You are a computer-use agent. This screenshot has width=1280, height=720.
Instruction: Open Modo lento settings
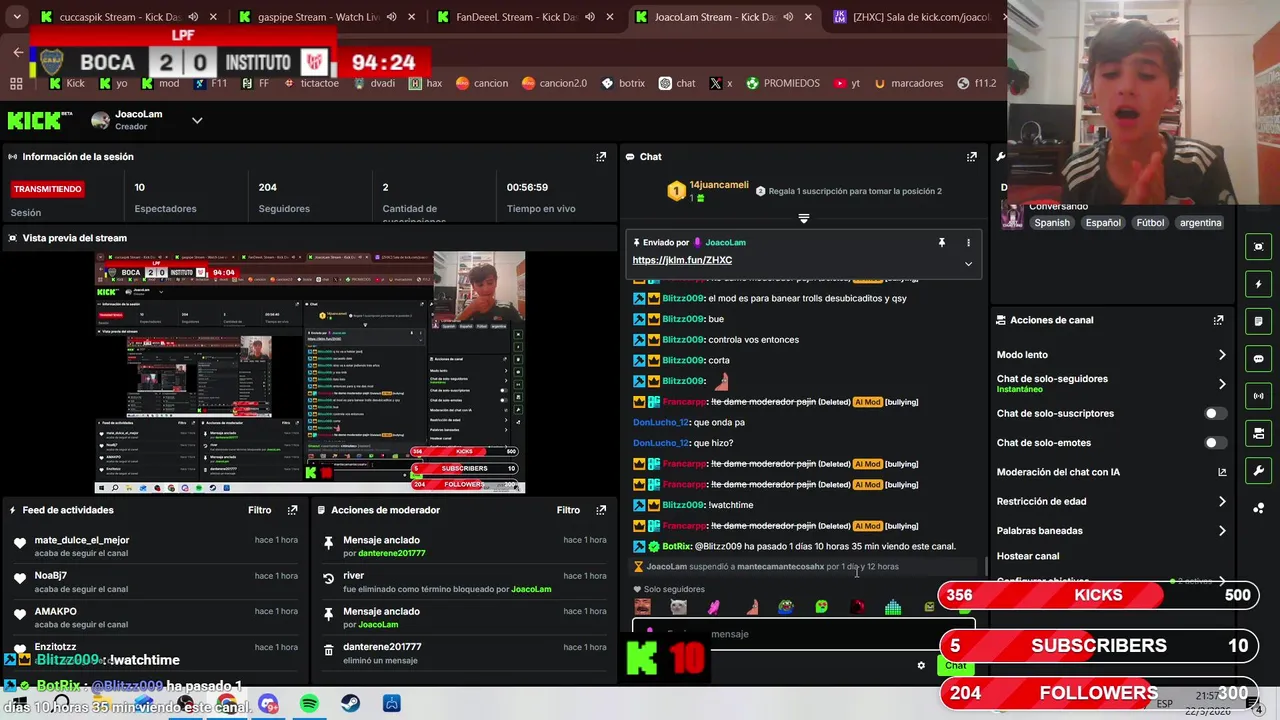click(x=1112, y=355)
